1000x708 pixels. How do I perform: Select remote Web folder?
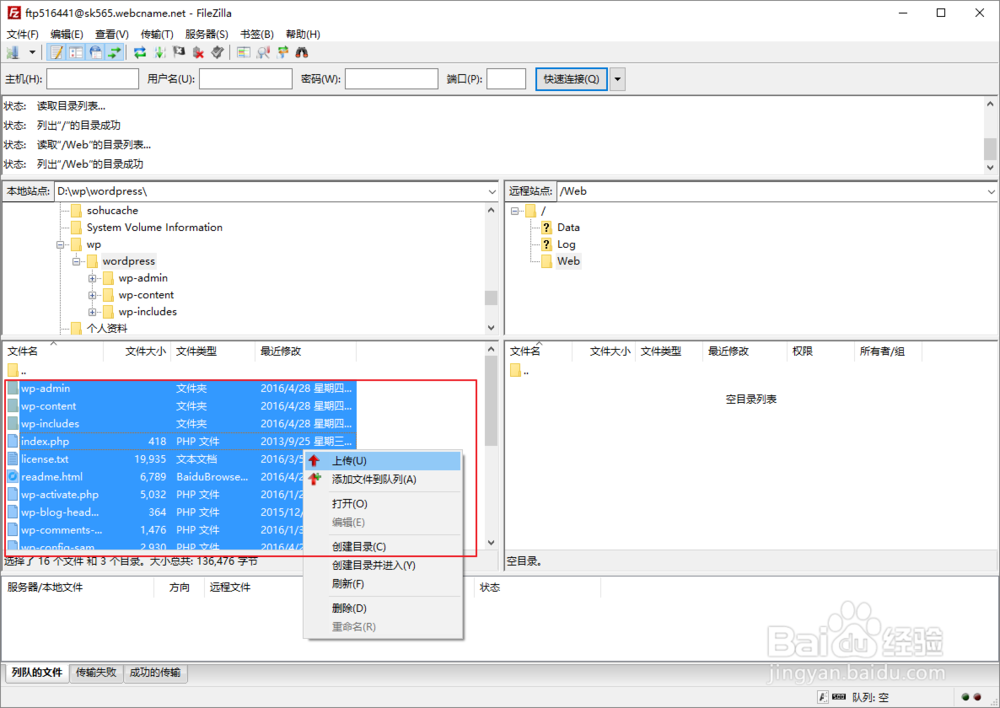pyautogui.click(x=568, y=261)
